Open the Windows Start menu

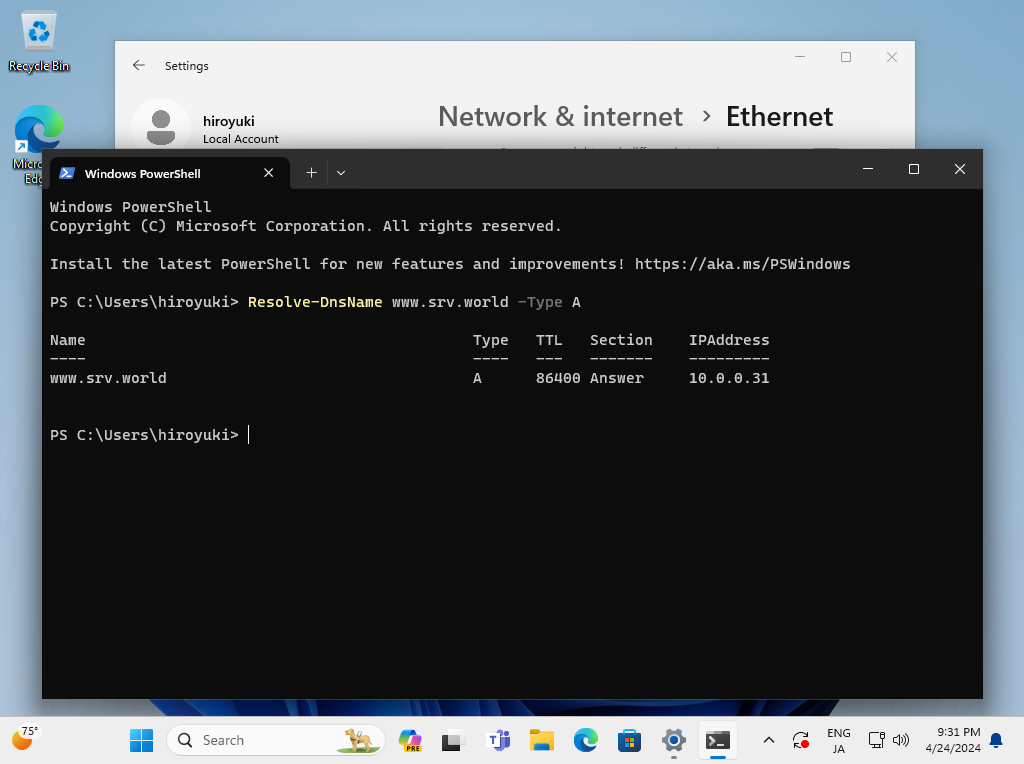coord(141,740)
